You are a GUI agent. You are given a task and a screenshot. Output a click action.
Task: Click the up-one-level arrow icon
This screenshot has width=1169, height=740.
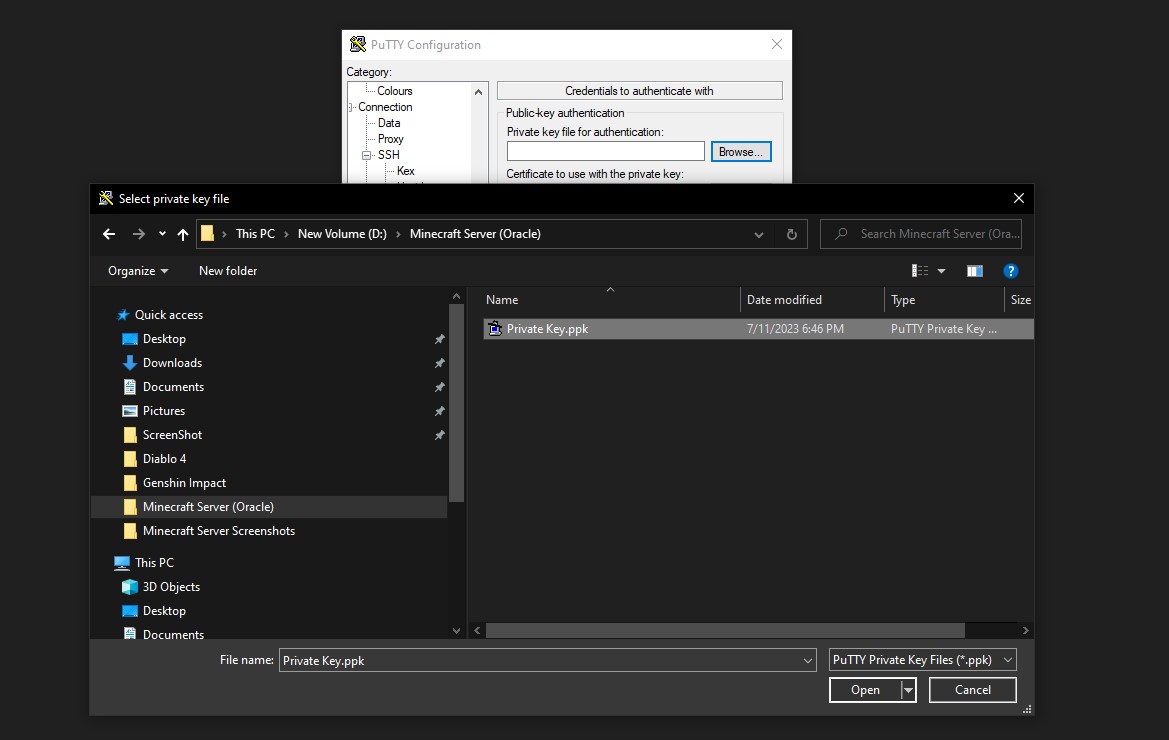182,234
